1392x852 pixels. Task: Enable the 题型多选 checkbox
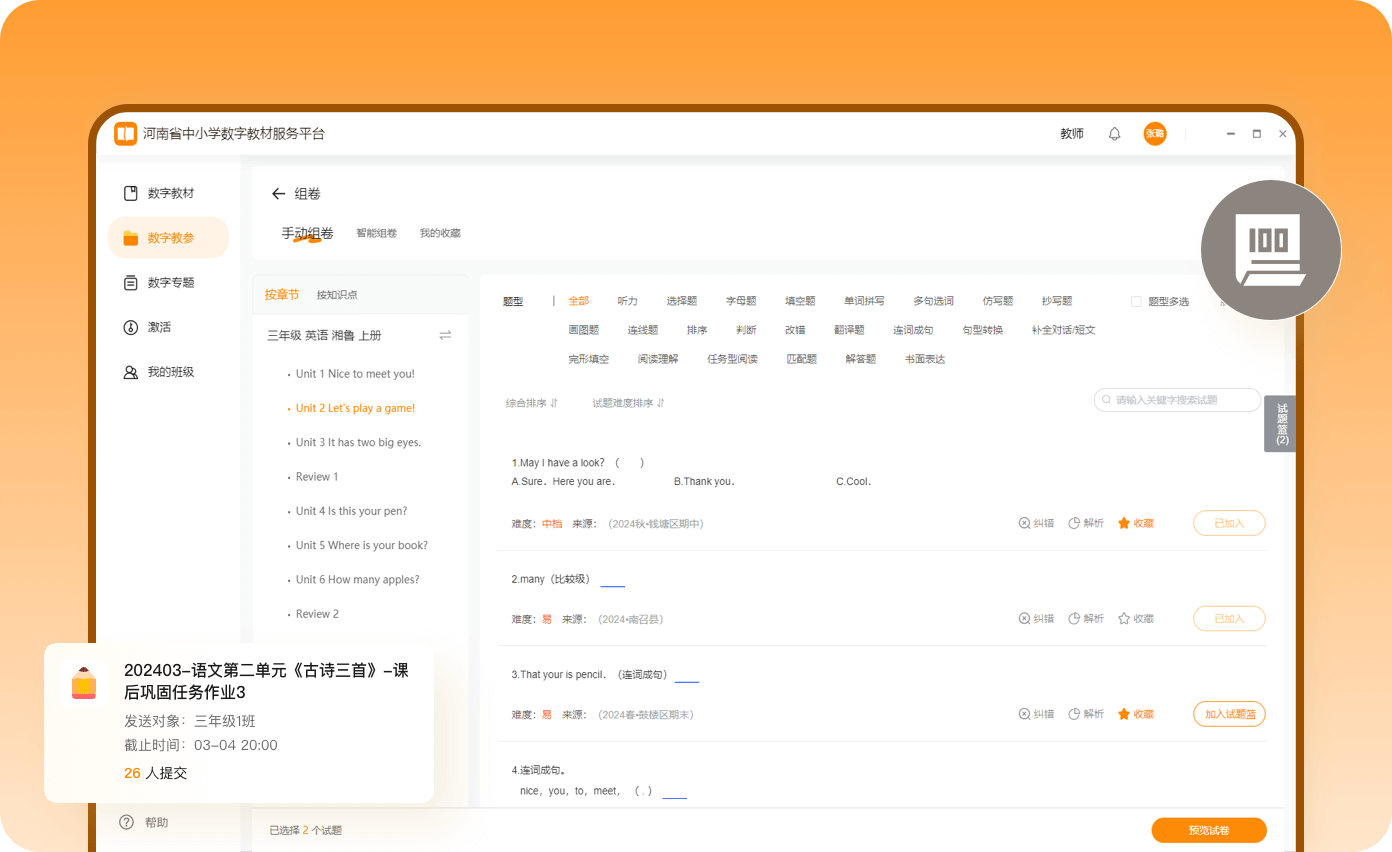pos(1136,301)
